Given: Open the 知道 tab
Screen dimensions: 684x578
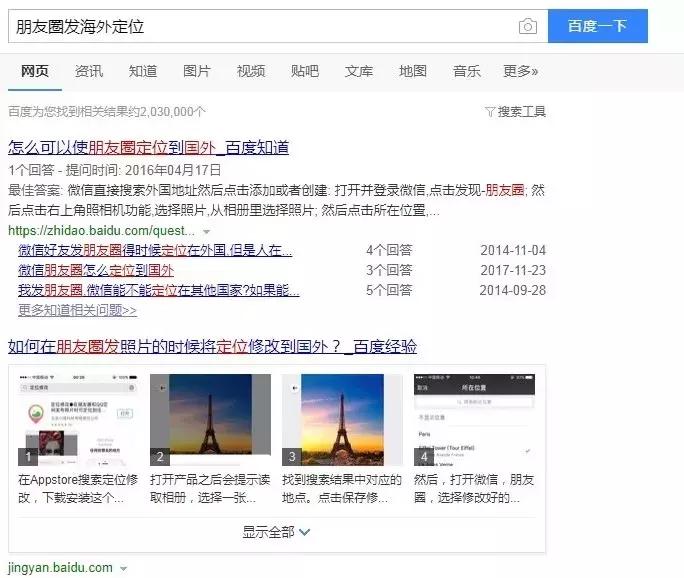Looking at the screenshot, I should 143,71.
